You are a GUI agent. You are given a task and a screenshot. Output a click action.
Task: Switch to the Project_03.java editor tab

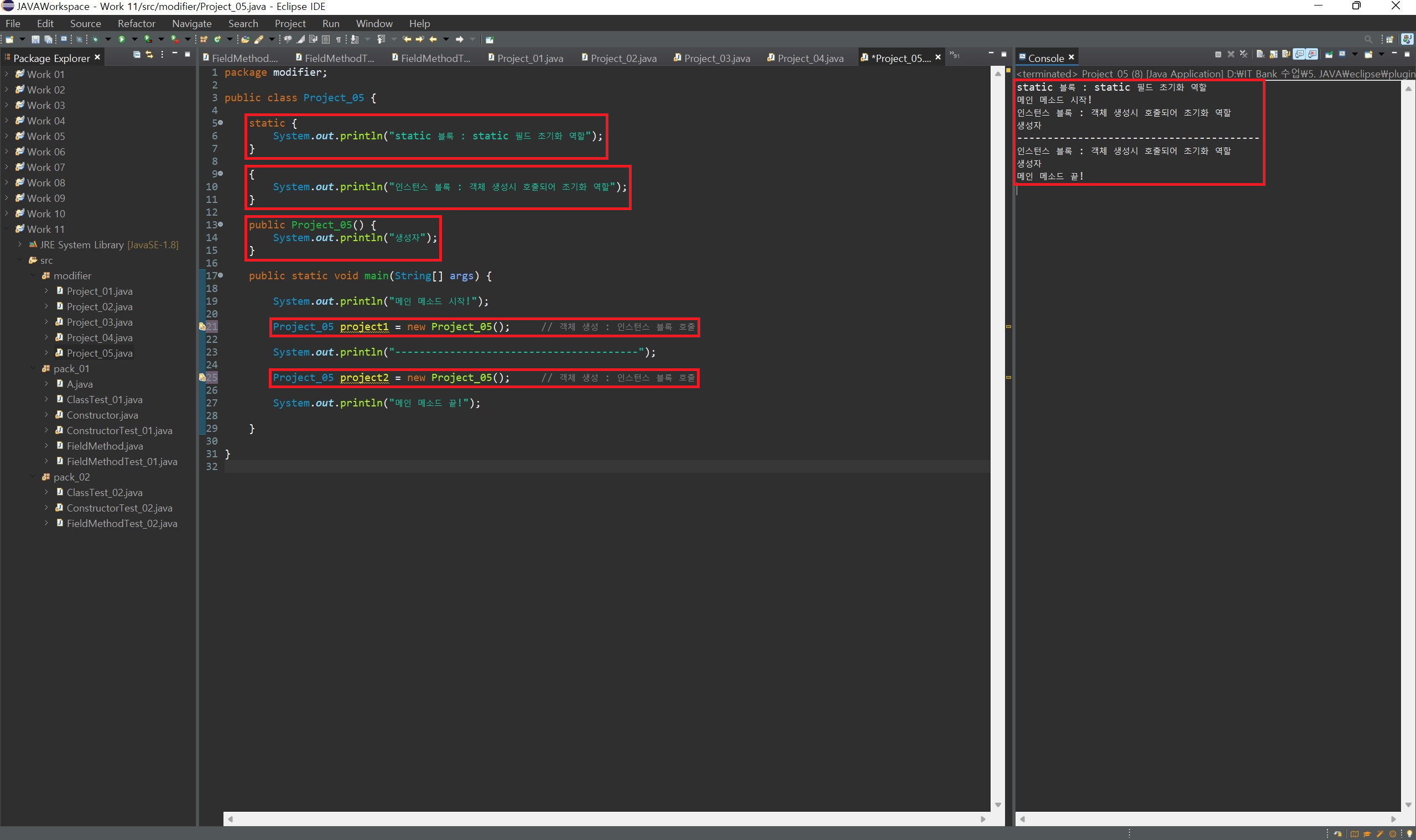pos(716,58)
